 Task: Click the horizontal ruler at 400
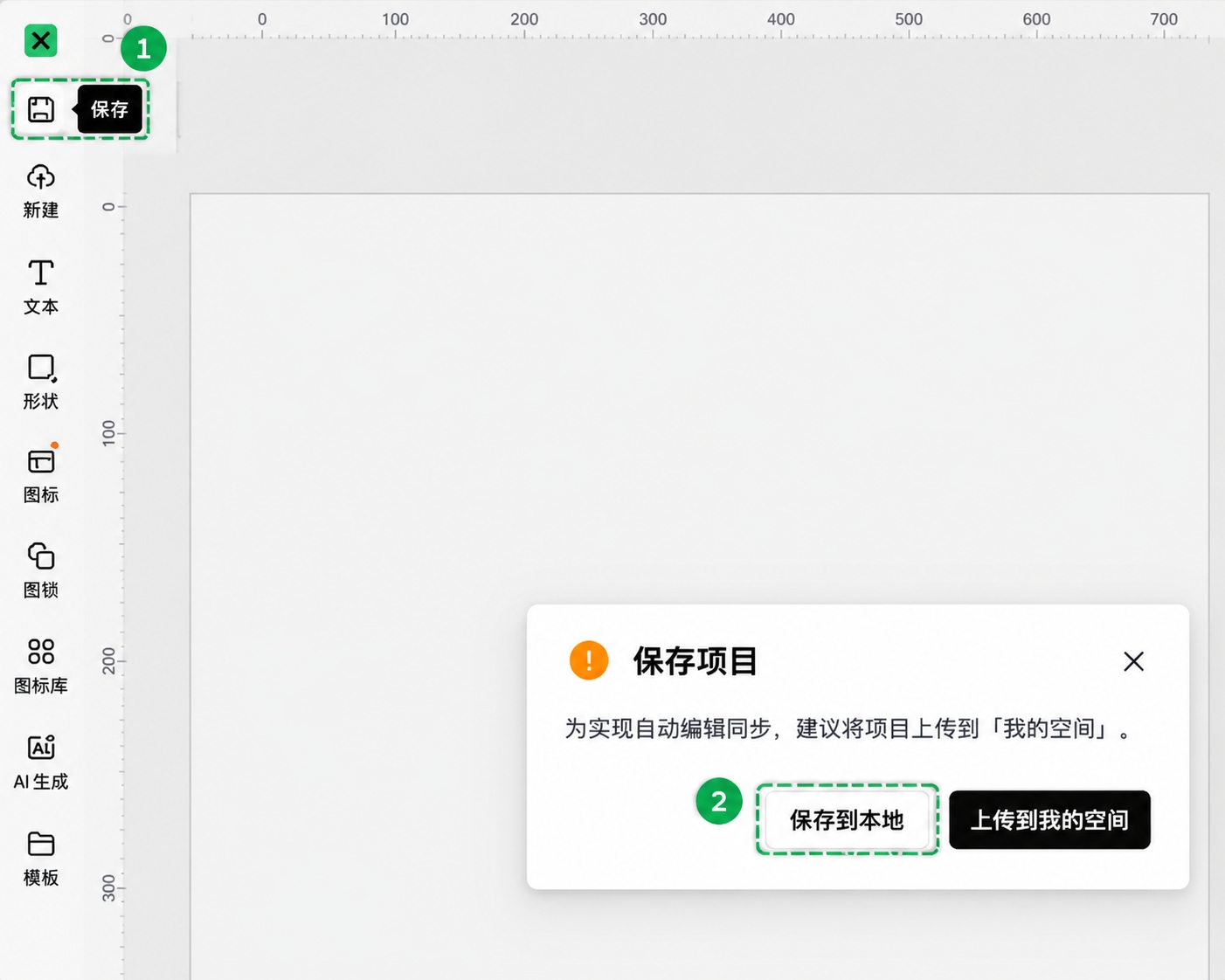780,19
